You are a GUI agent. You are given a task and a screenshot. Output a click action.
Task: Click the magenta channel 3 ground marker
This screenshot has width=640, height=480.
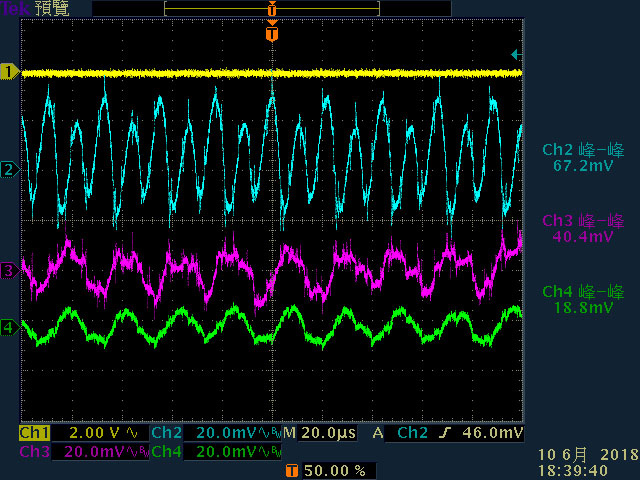tap(10, 271)
